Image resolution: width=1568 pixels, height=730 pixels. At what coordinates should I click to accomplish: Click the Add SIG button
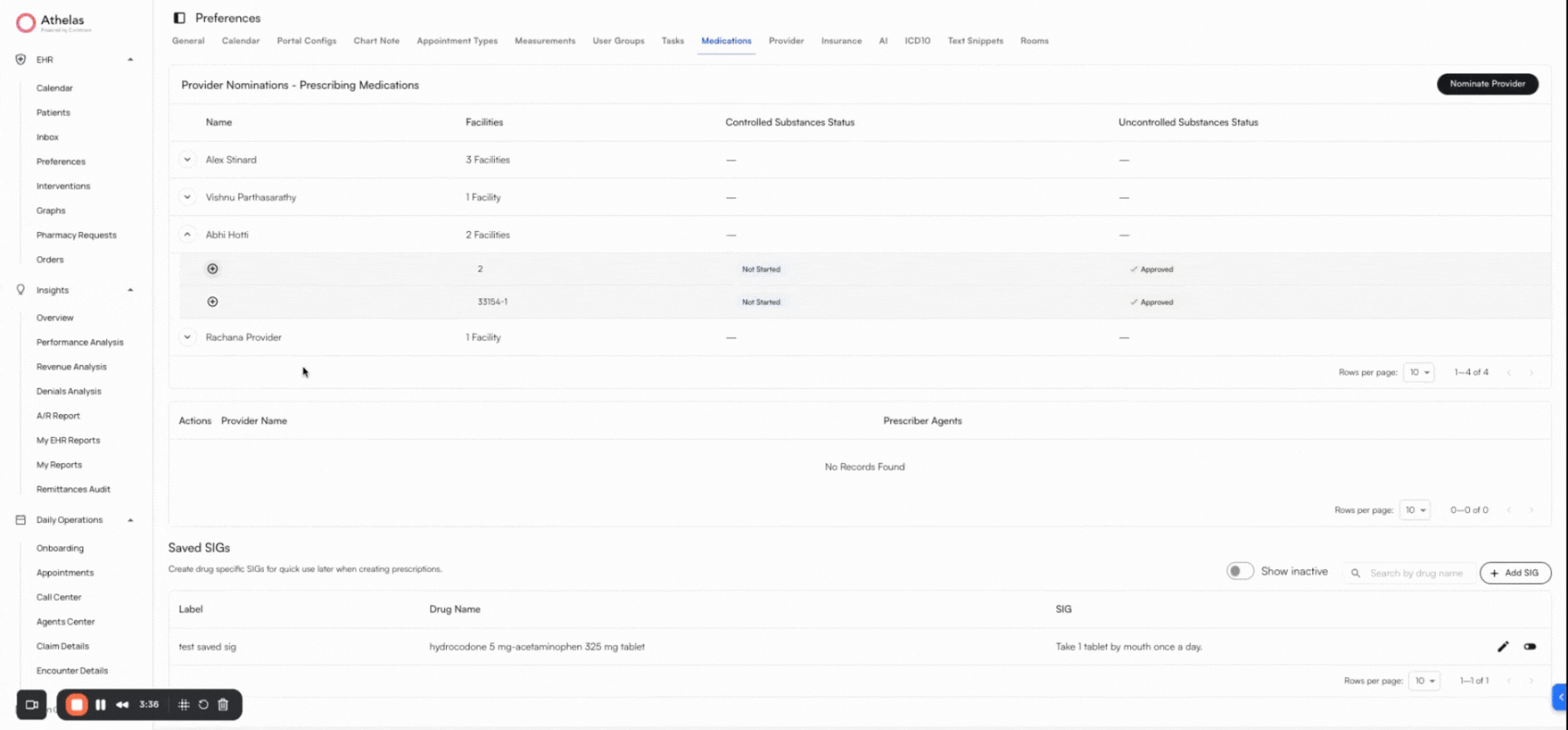tap(1515, 573)
